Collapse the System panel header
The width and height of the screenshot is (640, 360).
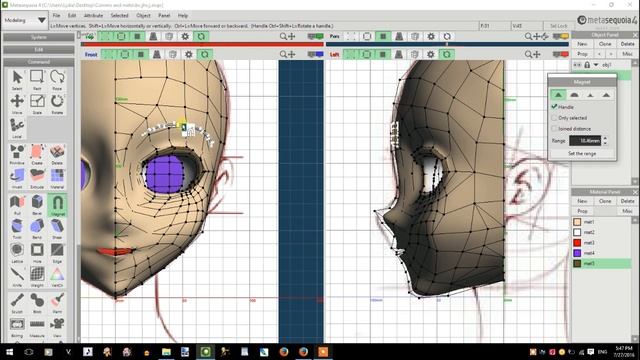pos(39,37)
